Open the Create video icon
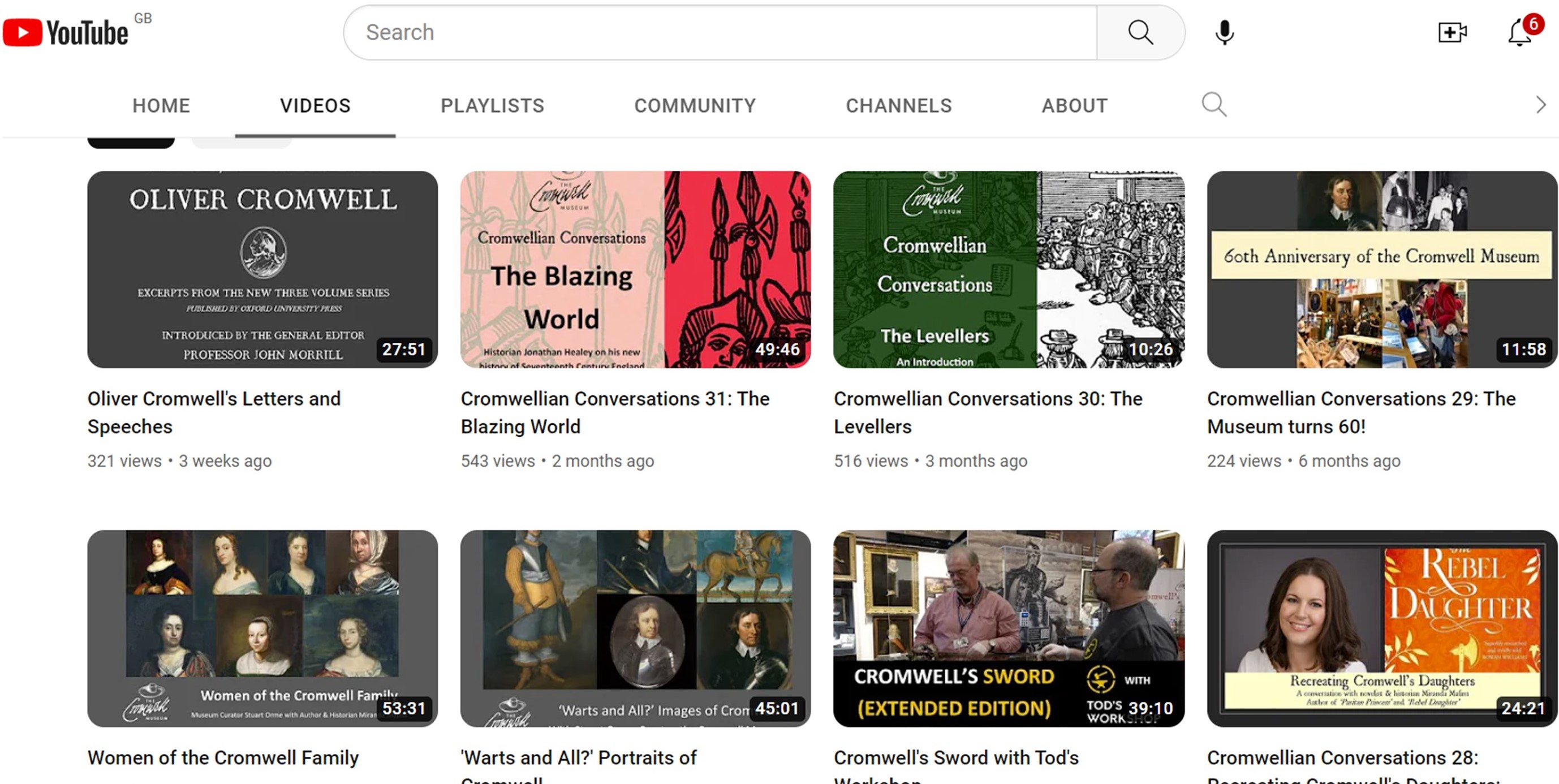The image size is (1559, 784). pos(1453,33)
